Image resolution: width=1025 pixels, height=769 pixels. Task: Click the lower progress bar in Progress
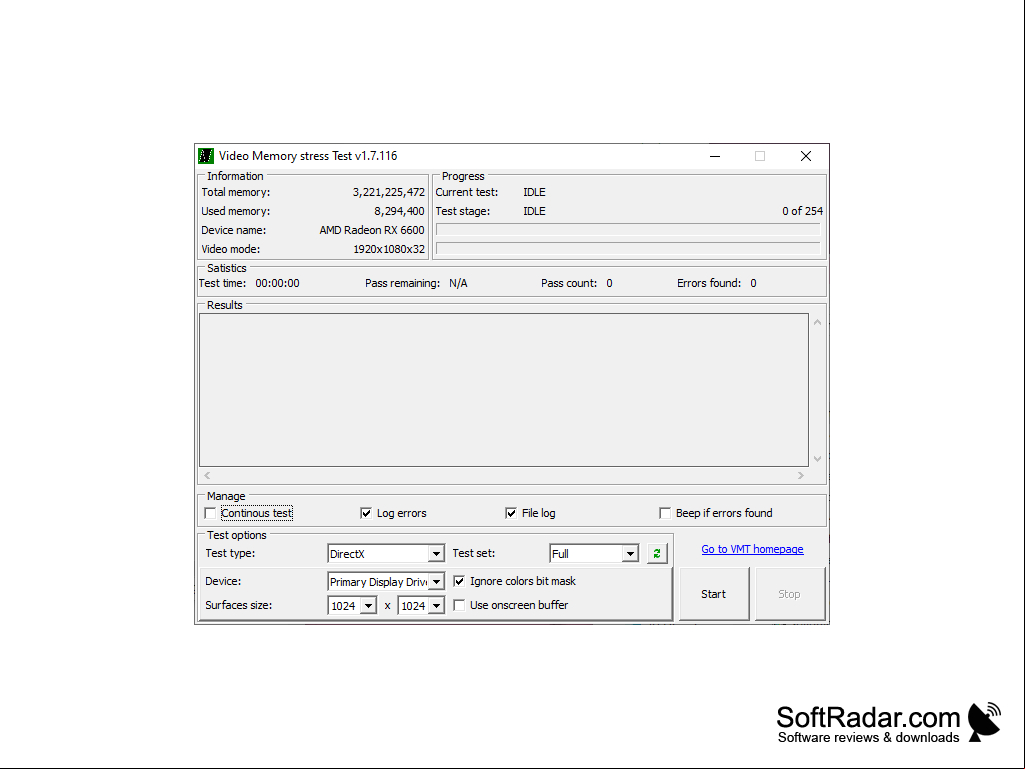628,248
